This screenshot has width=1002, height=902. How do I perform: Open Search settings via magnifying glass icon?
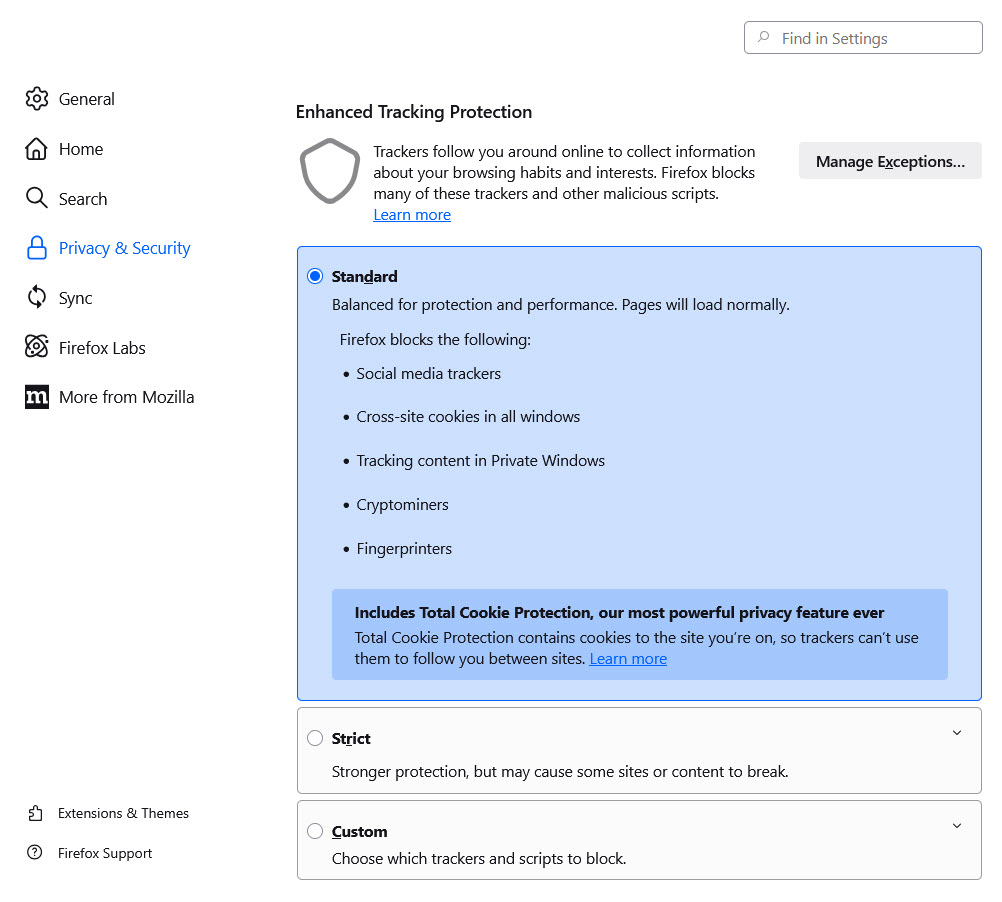pos(35,198)
